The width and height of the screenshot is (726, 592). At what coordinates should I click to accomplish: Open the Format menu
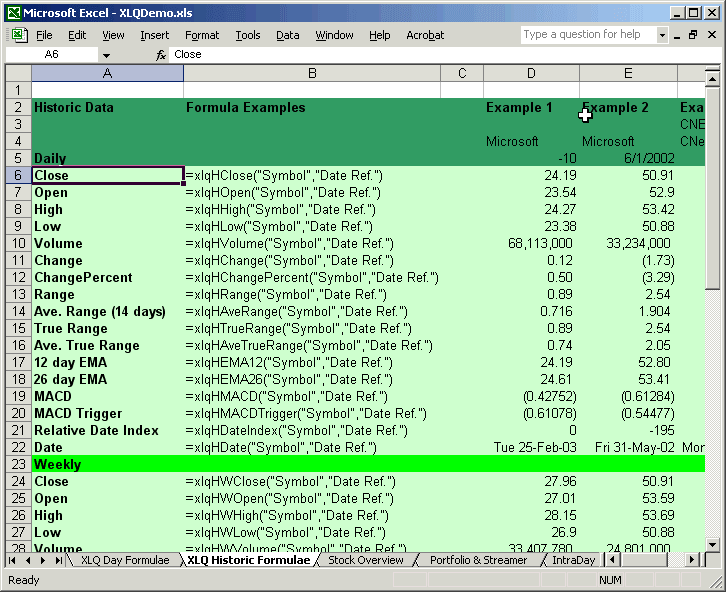(x=202, y=35)
